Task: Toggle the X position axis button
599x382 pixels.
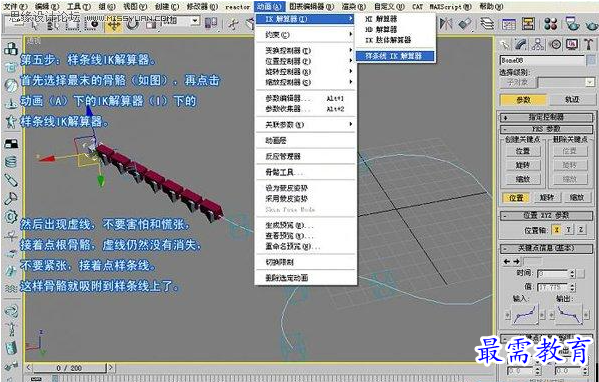Action: click(x=557, y=230)
